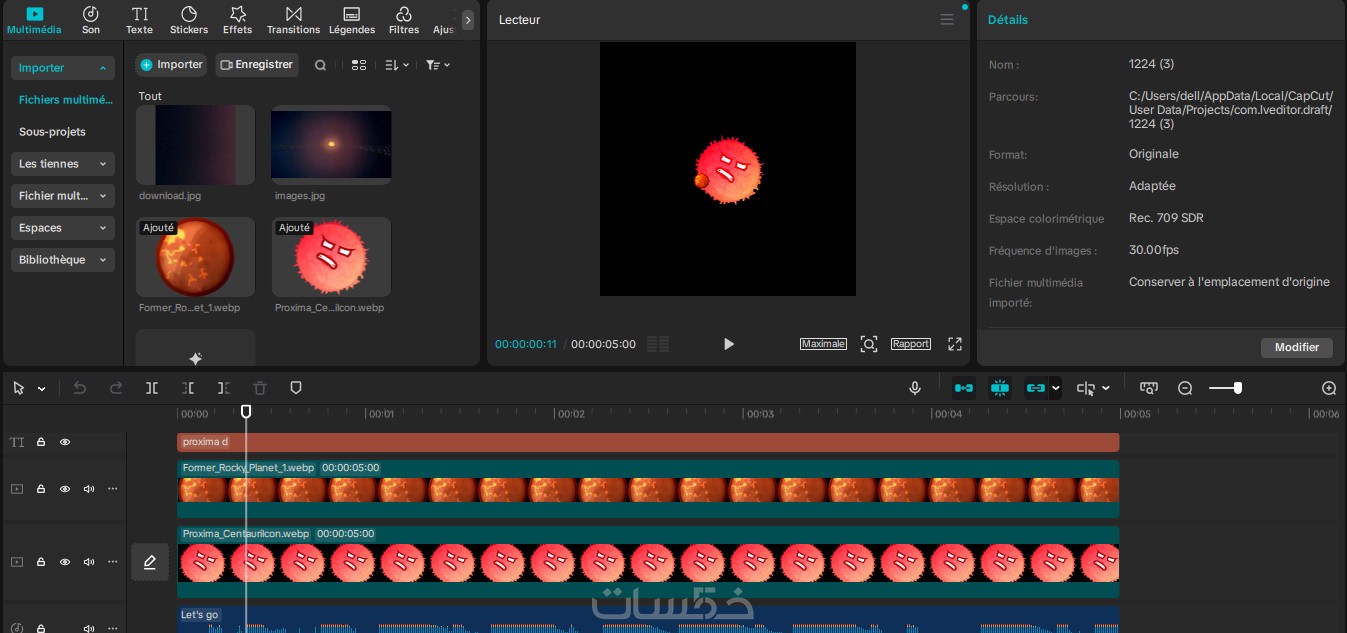Hide the Former_Rocky_Planet_1.webp track using eye icon
This screenshot has height=633, width=1347.
tap(65, 489)
